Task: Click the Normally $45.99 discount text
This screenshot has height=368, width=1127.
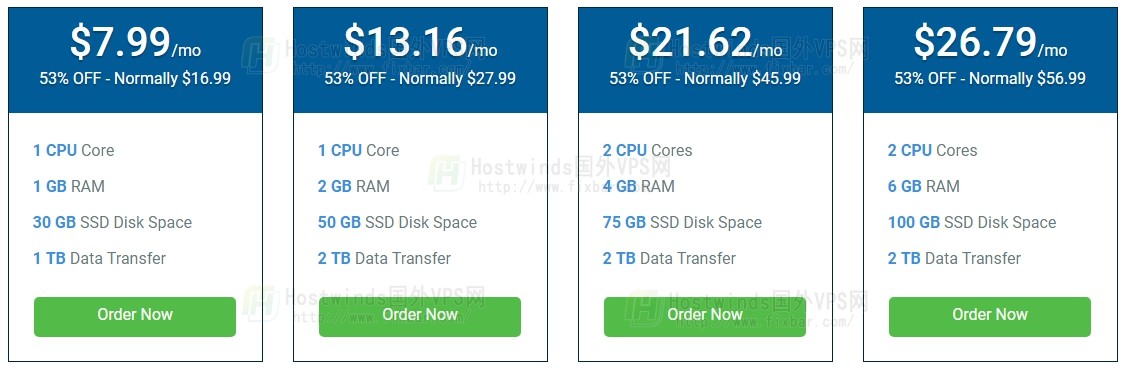Action: point(742,78)
